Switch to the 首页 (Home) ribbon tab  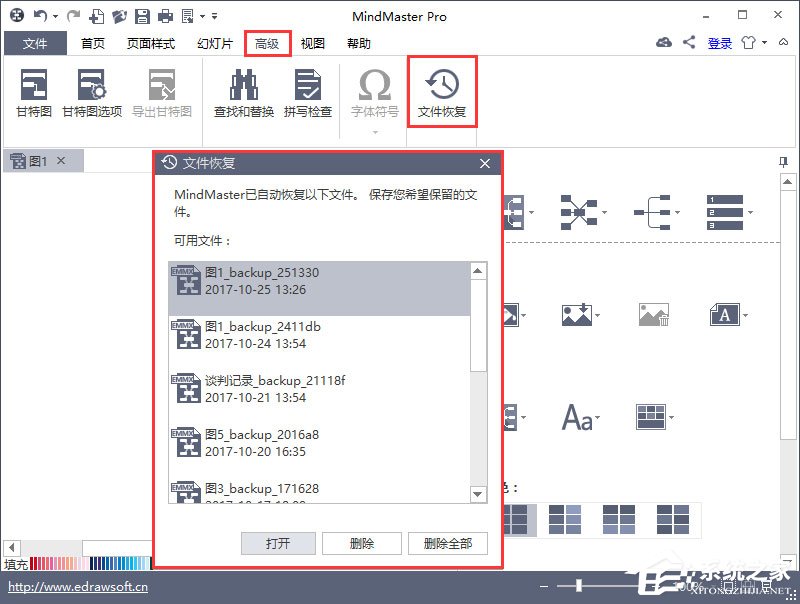(x=92, y=43)
